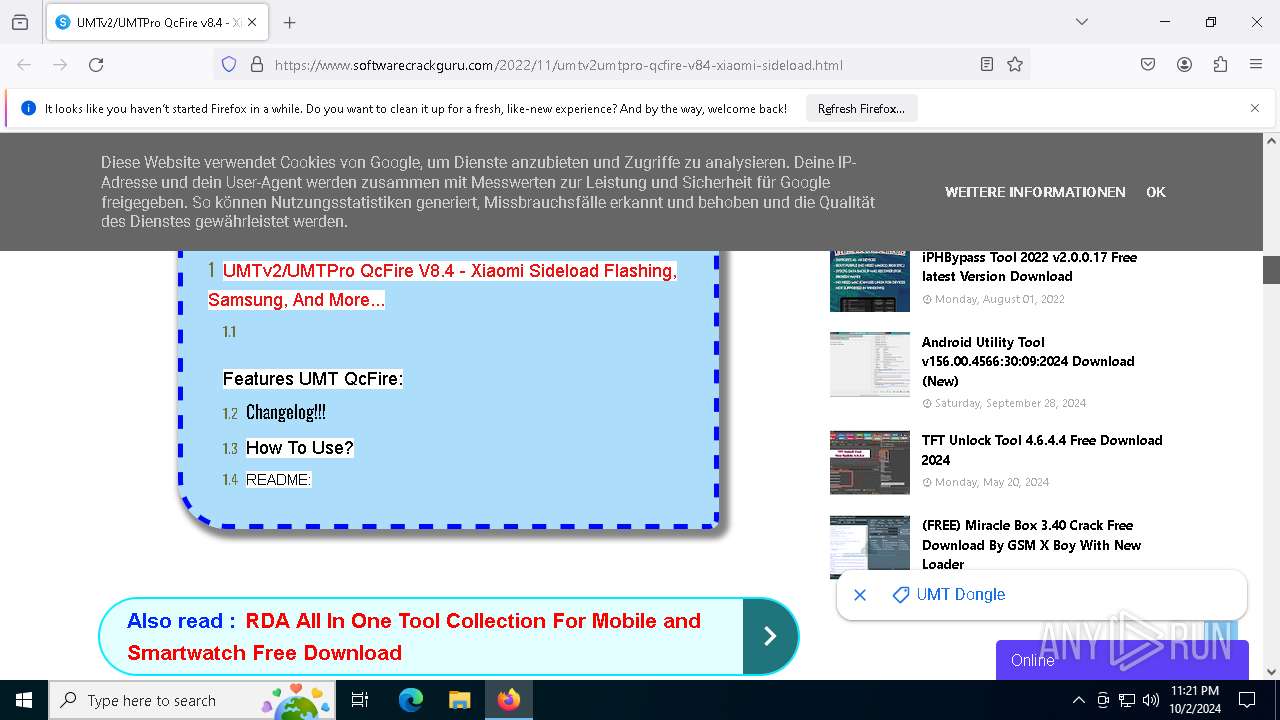The image size is (1280, 720).
Task: Click the Refresh Firefox button
Action: (x=861, y=109)
